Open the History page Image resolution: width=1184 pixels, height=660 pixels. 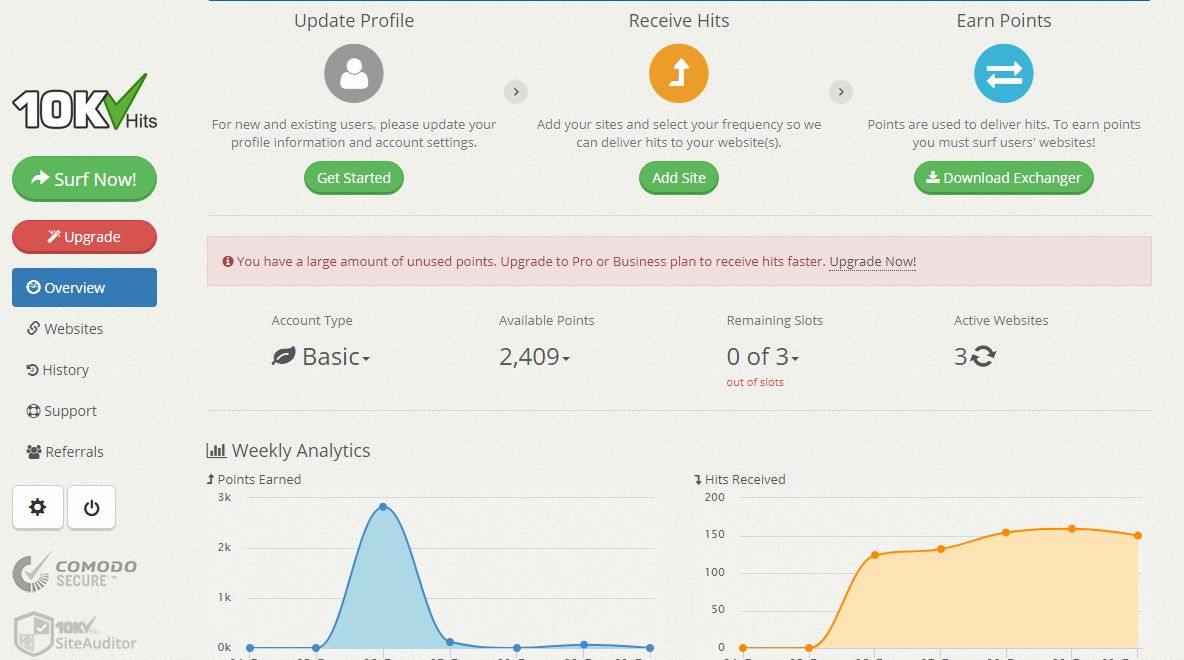[x=57, y=370]
